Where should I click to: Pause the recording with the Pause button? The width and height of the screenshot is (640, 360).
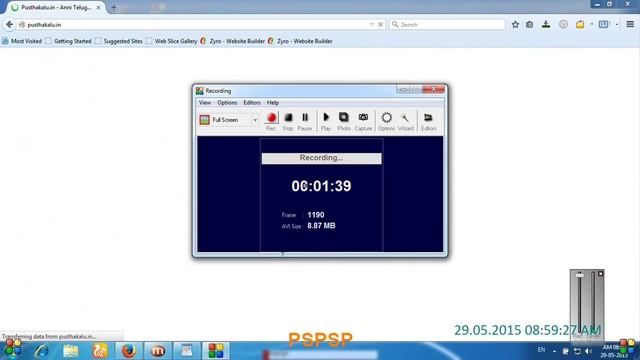304,121
